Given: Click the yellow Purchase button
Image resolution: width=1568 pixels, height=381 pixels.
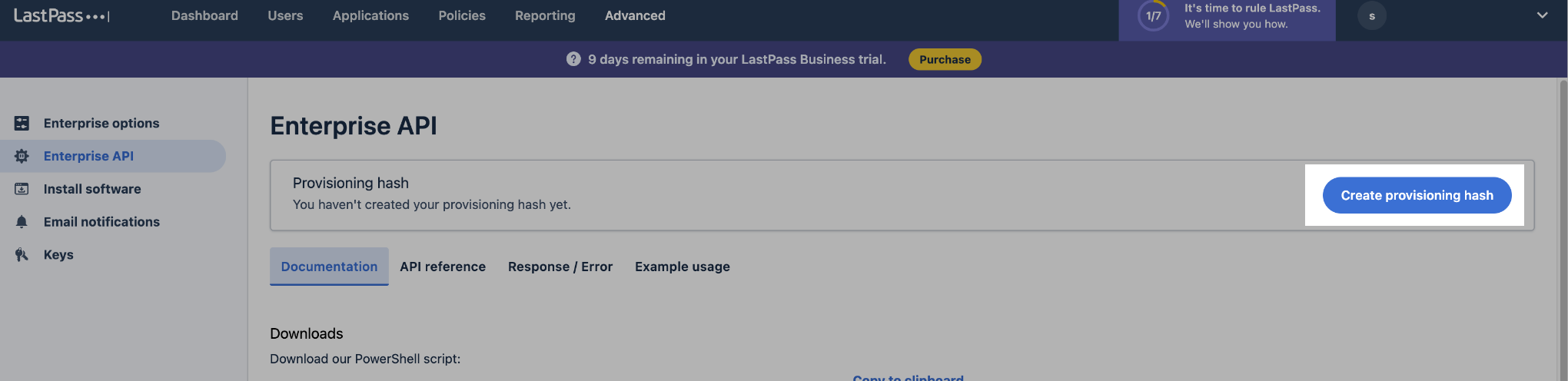Looking at the screenshot, I should [x=945, y=59].
